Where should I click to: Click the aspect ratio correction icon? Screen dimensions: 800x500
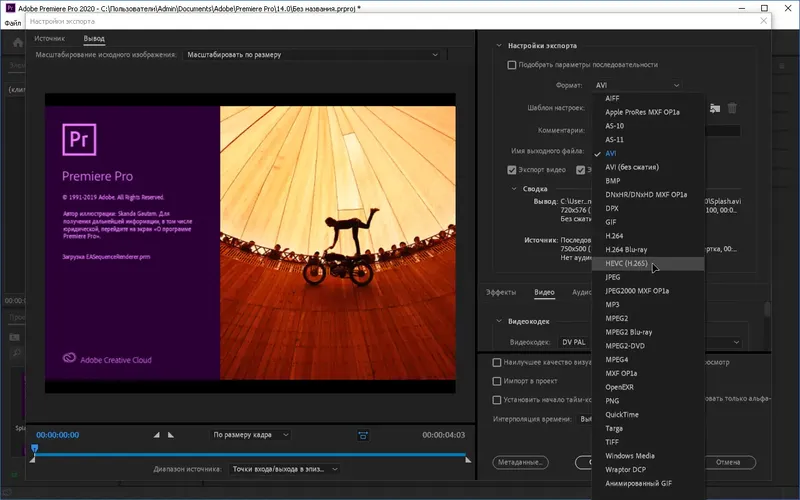[363, 435]
